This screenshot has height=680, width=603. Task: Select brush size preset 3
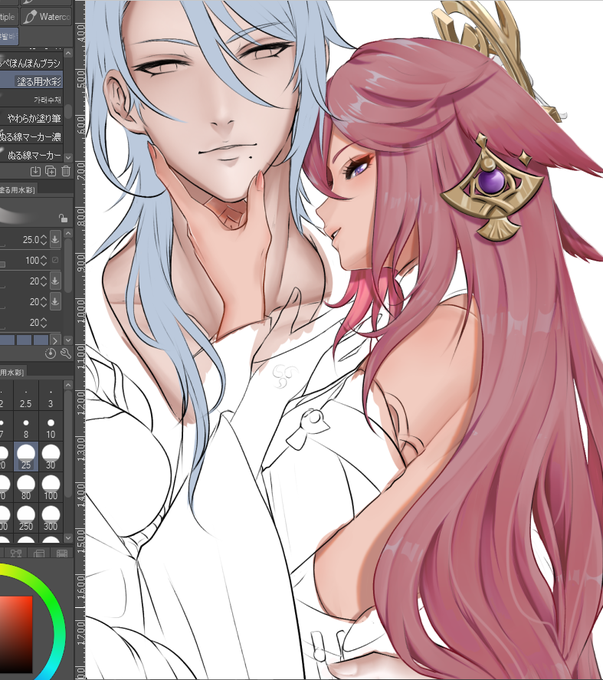point(51,397)
